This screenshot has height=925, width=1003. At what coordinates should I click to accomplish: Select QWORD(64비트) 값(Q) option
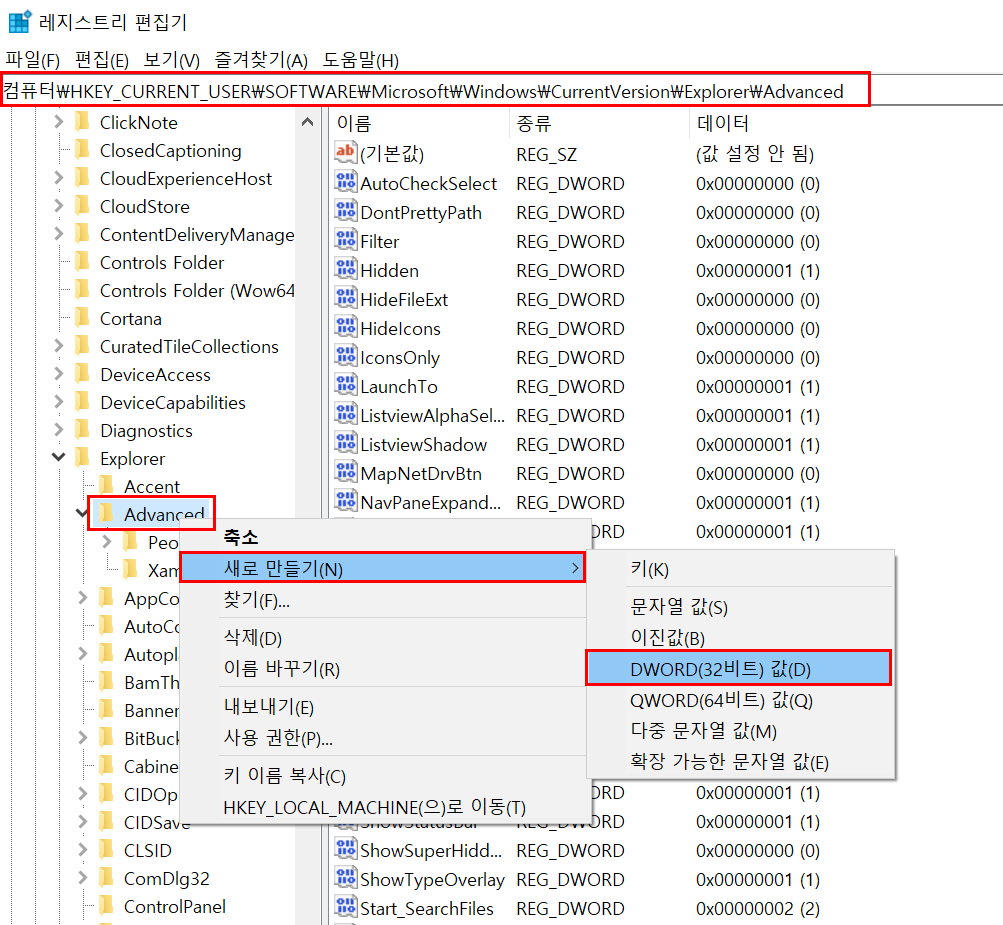pos(740,700)
